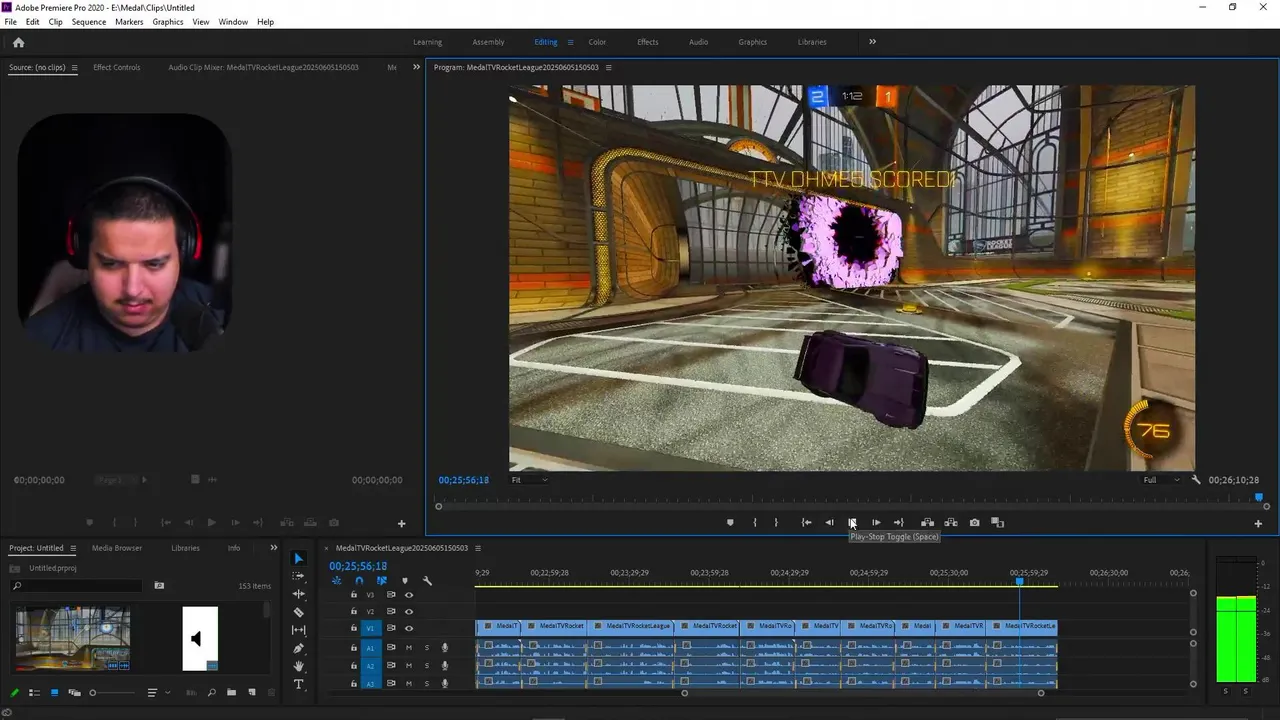1280x720 pixels.
Task: Step back one frame in Program monitor
Action: (829, 522)
